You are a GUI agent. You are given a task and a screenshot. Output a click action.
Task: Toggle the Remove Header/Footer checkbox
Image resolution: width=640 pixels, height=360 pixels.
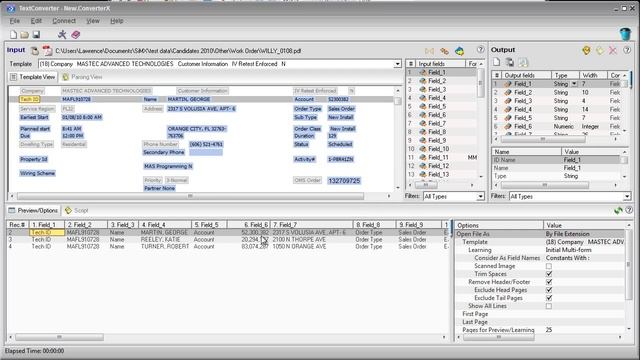(549, 282)
